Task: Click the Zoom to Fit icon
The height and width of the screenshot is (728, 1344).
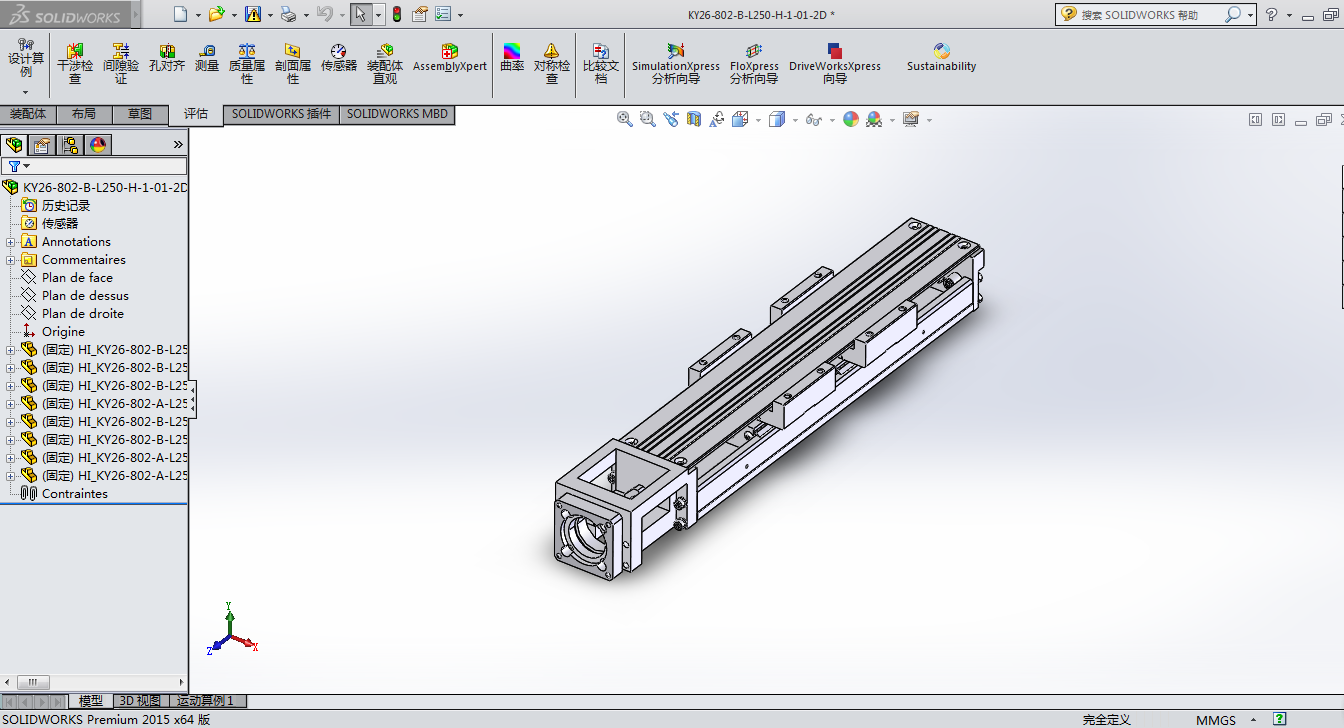Action: [x=625, y=119]
